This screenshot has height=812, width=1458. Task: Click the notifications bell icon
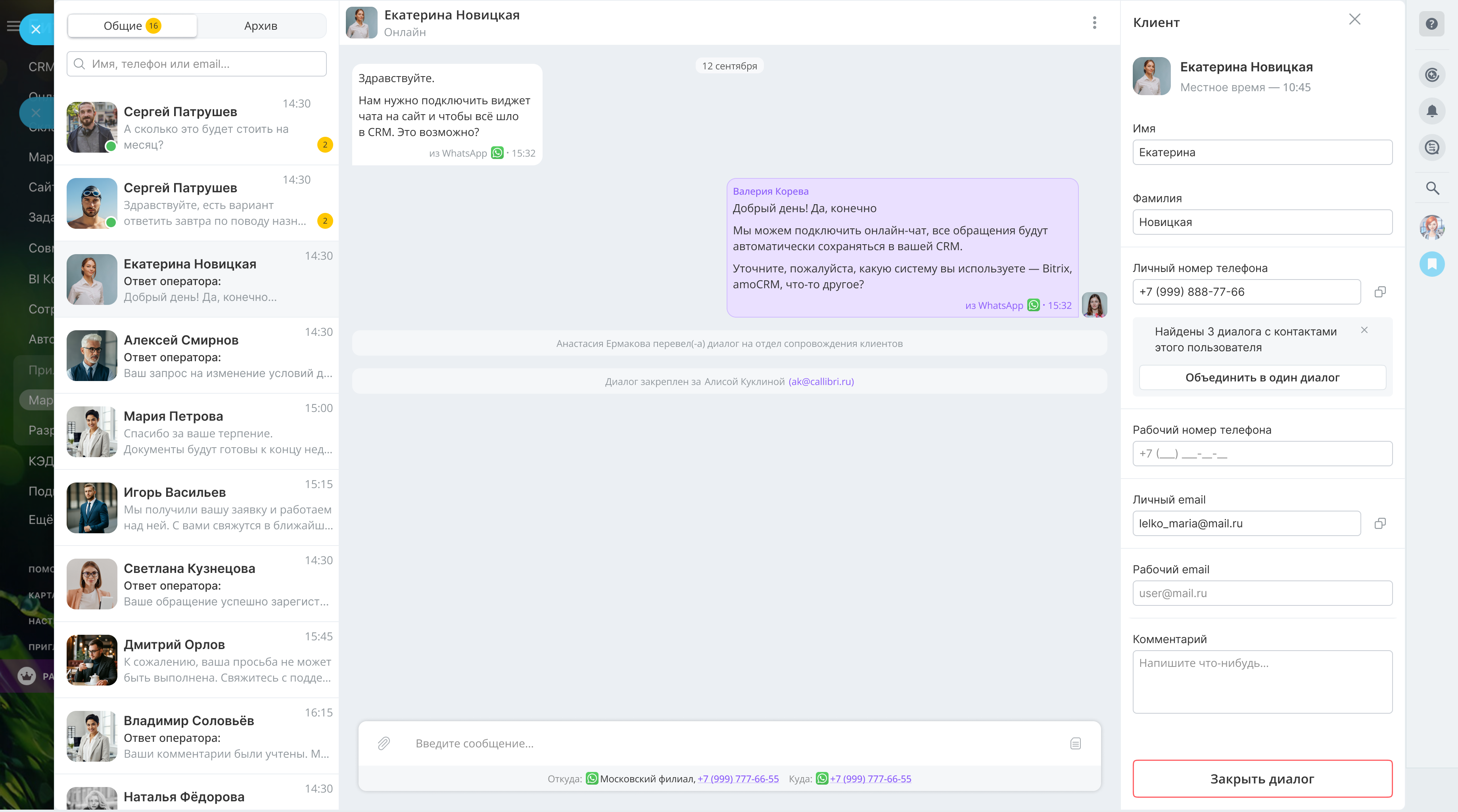click(1431, 111)
